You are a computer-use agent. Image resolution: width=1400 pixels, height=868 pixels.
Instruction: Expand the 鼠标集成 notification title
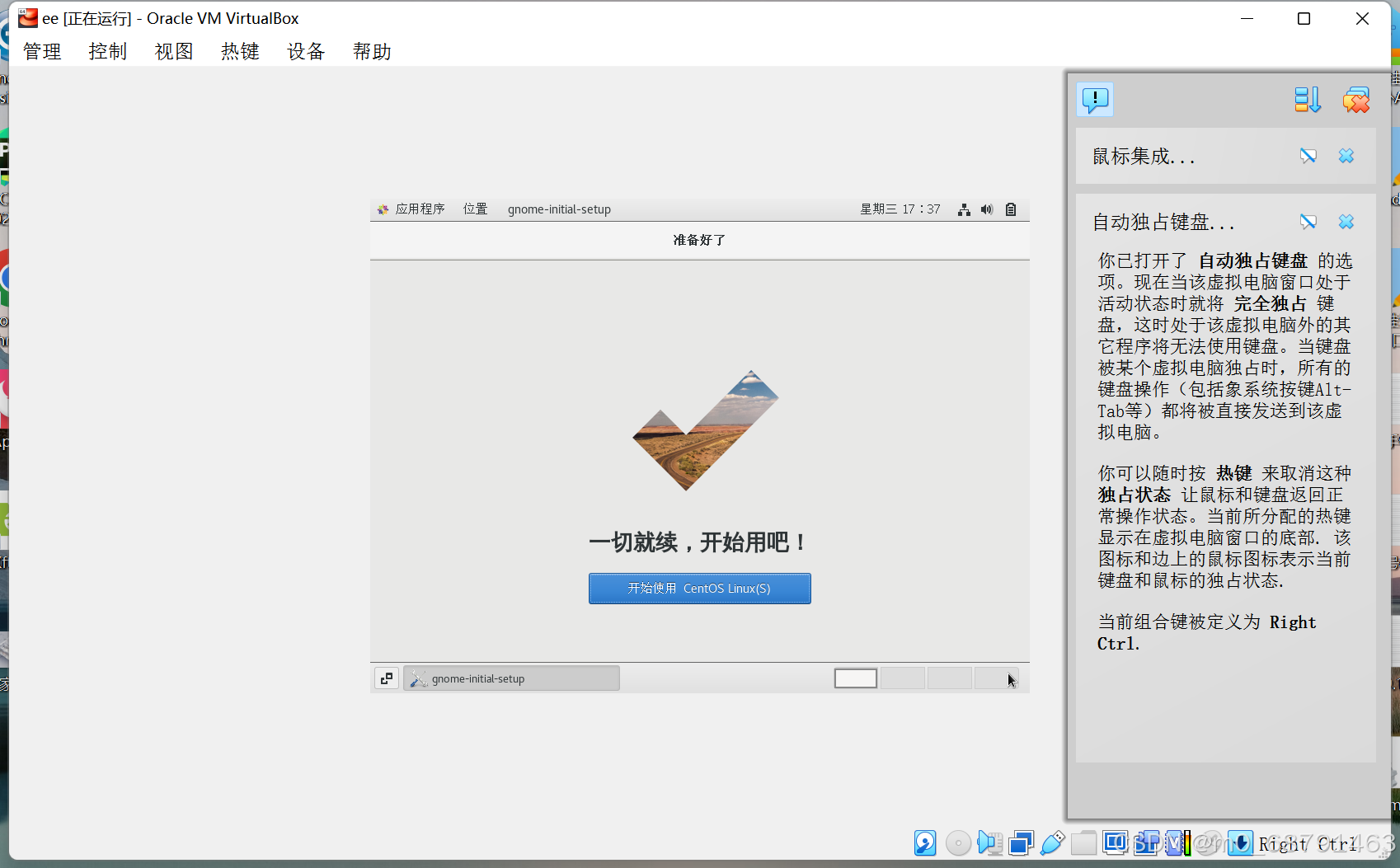tap(1144, 156)
